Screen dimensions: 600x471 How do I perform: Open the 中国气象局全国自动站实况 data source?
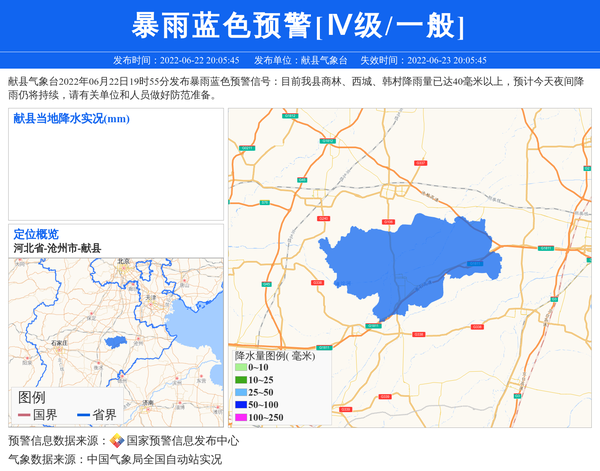click(x=154, y=460)
